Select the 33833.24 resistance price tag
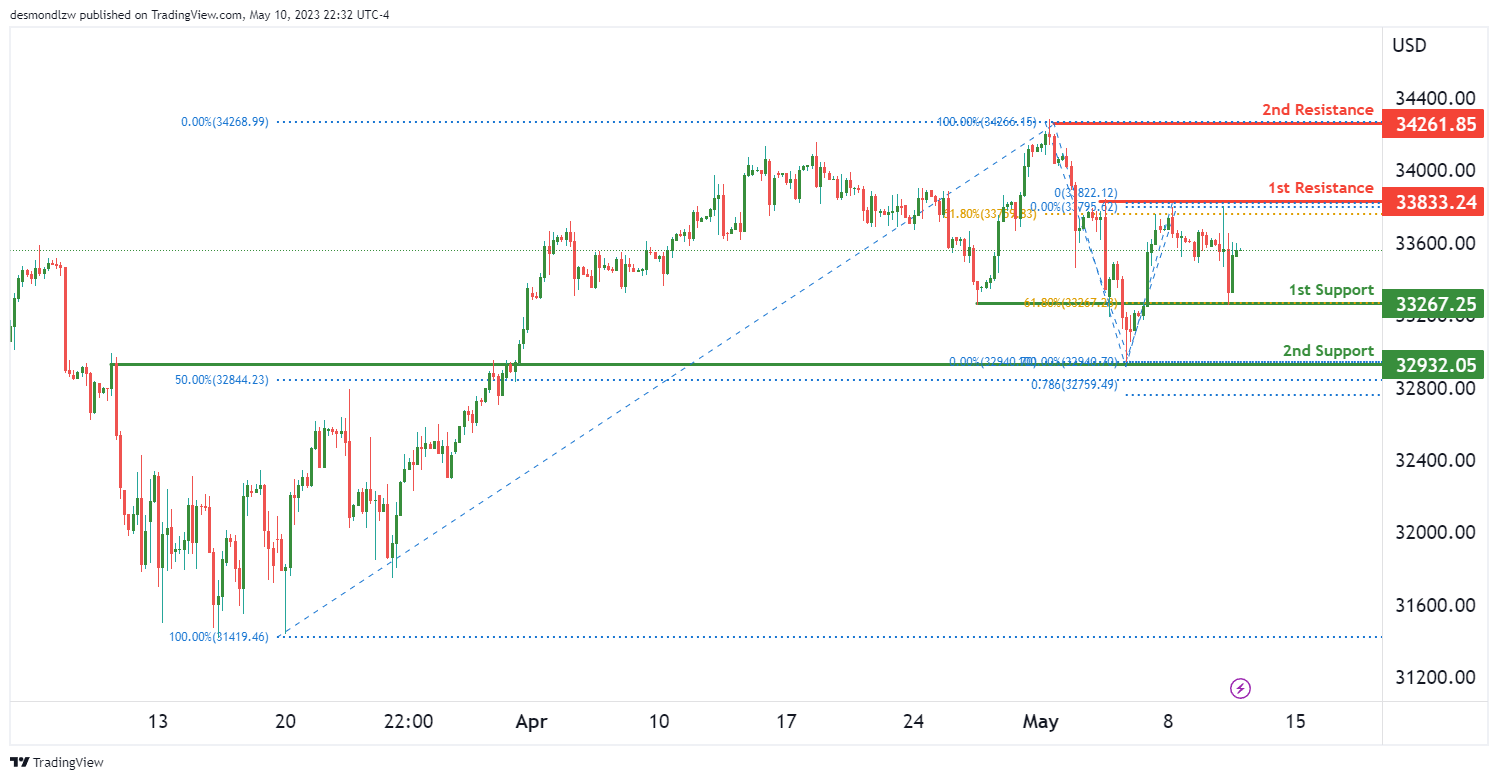Image resolution: width=1498 pixels, height=780 pixels. pyautogui.click(x=1433, y=203)
